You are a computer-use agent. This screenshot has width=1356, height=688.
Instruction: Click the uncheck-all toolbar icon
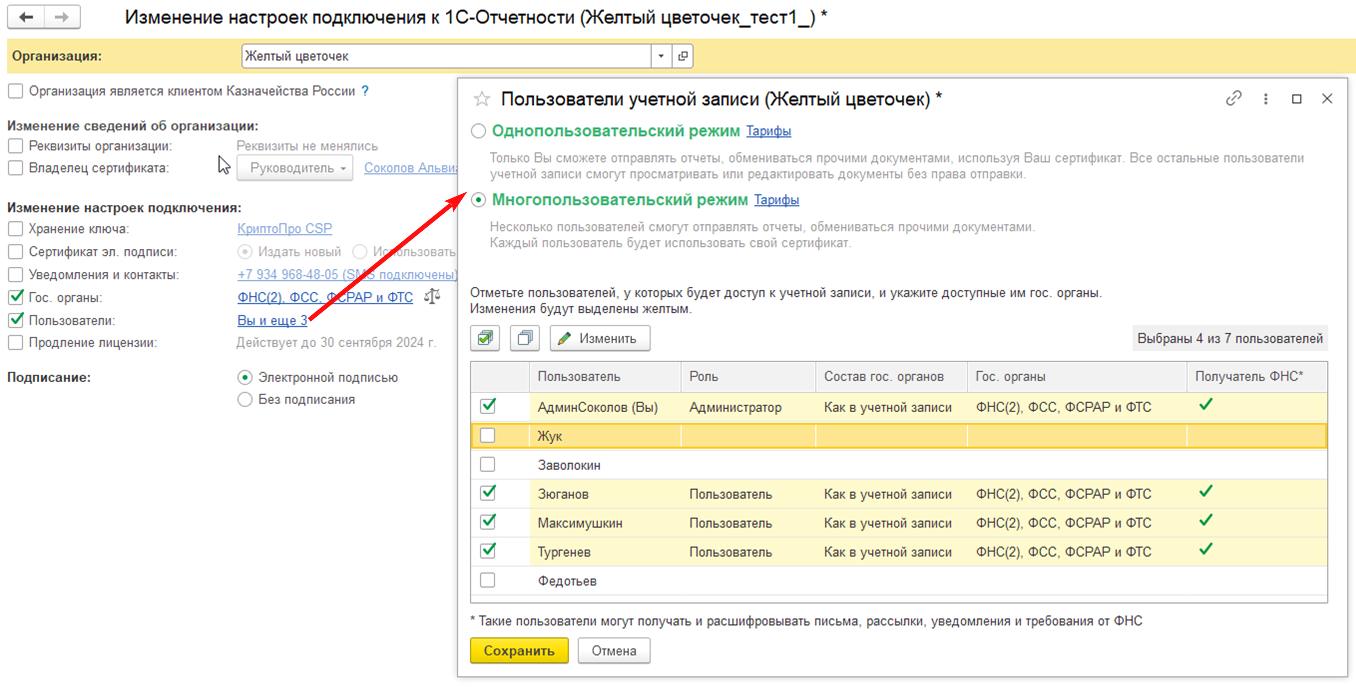526,339
